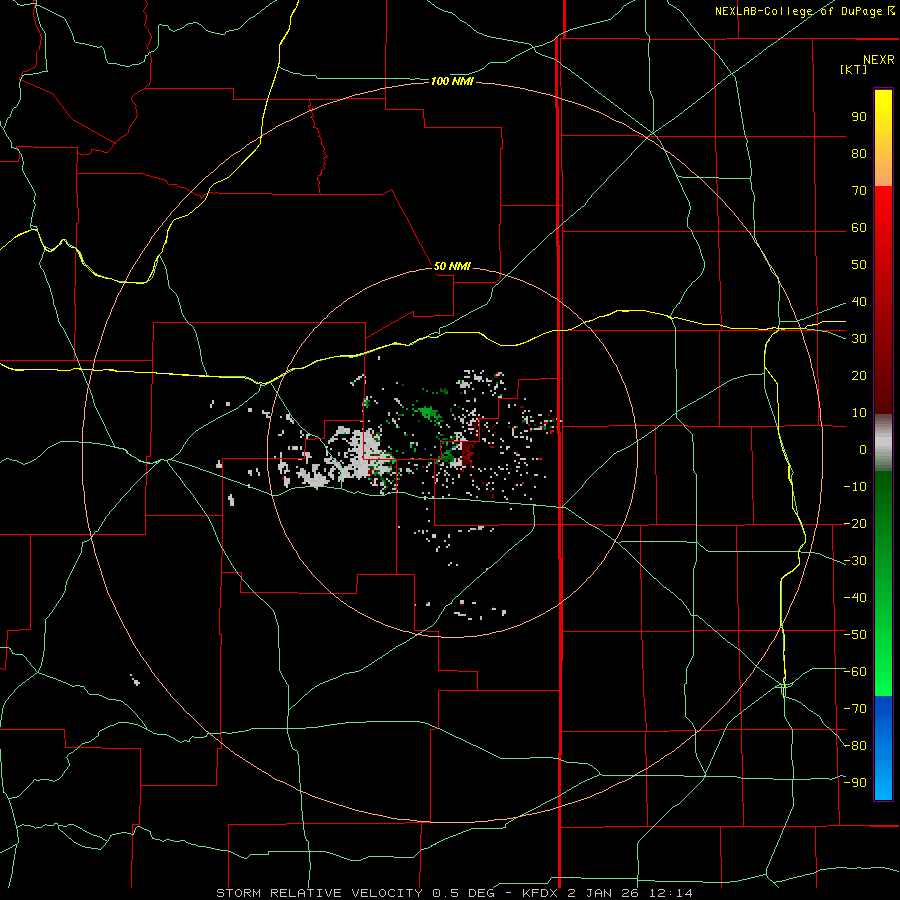This screenshot has height=900, width=900.
Task: Click the green inbound velocity patch north of the gray cluster
Action: point(428,413)
